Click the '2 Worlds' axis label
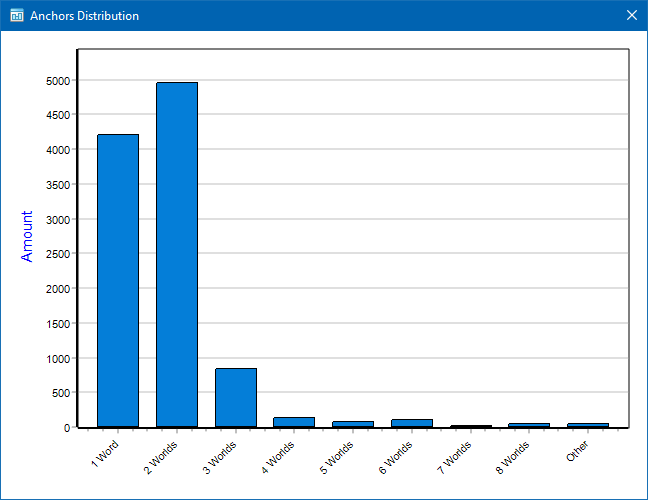The height and width of the screenshot is (500, 648). [161, 457]
